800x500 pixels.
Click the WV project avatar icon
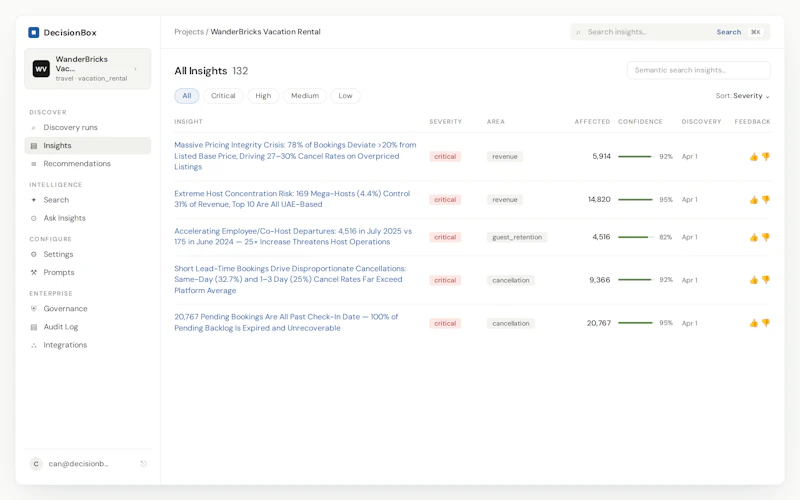click(41, 68)
